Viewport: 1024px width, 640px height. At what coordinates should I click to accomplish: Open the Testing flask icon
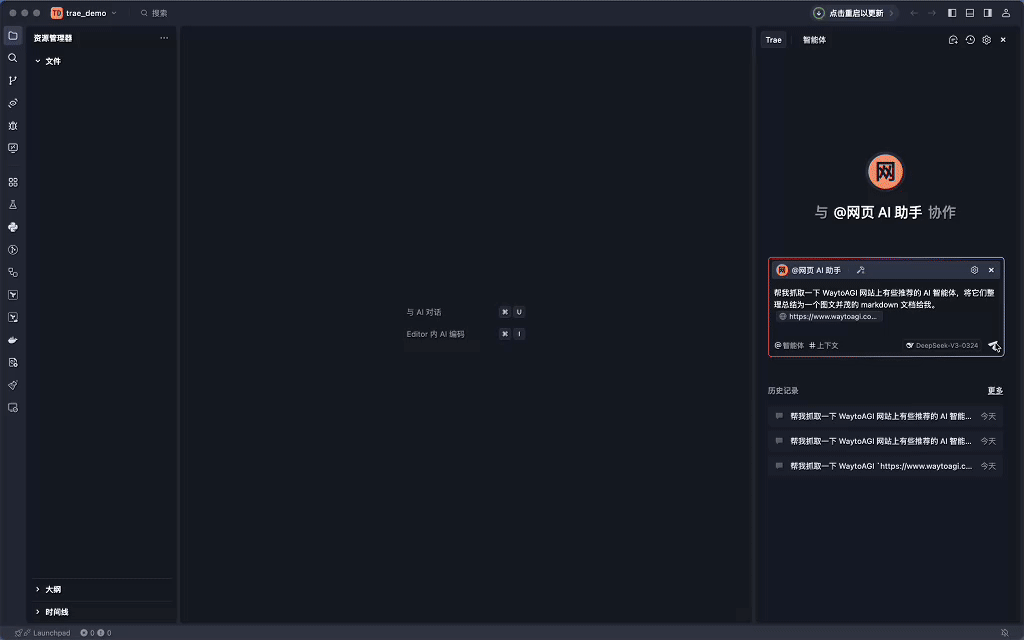point(12,204)
